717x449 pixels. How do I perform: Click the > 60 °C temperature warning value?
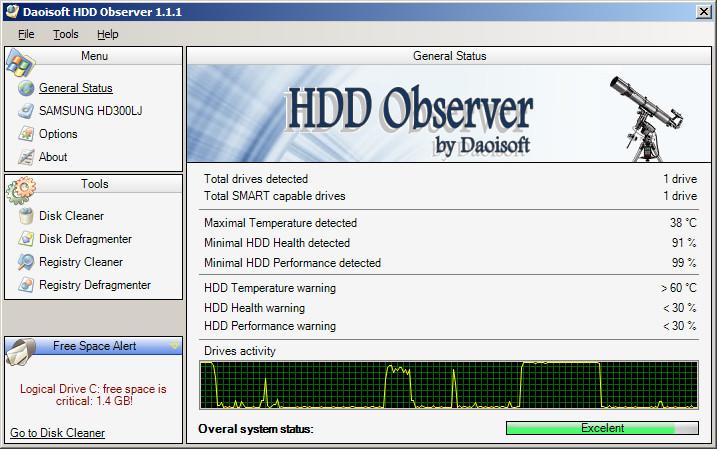click(679, 288)
